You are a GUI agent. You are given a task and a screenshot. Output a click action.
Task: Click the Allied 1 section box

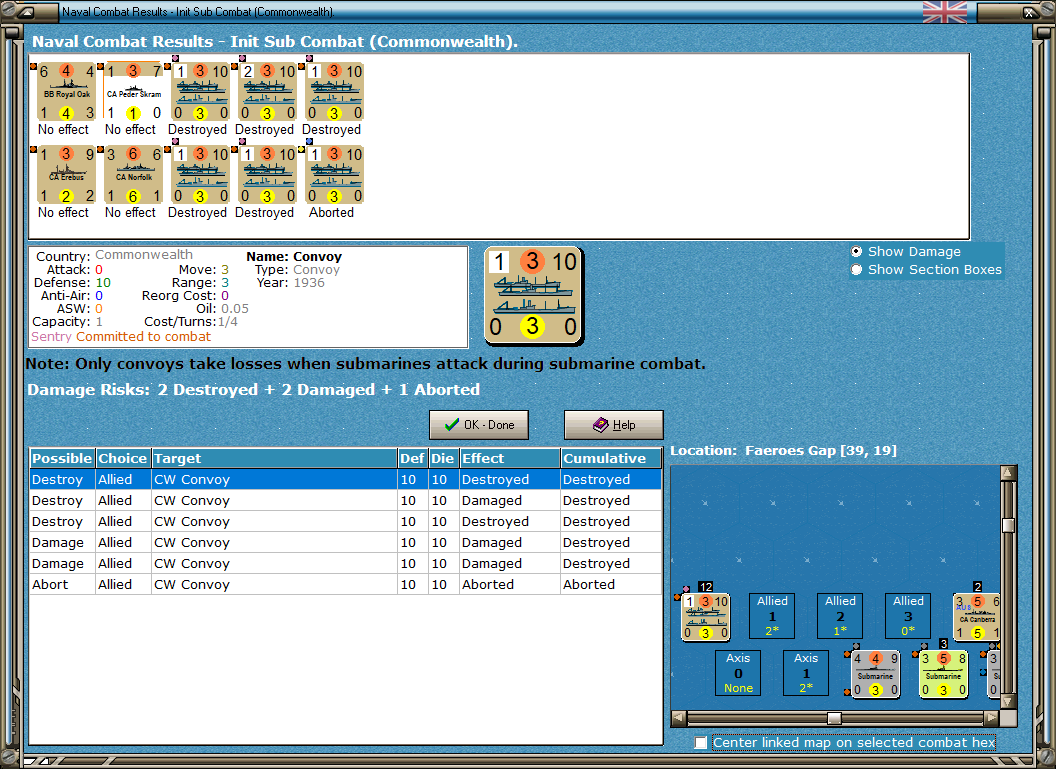tap(772, 616)
